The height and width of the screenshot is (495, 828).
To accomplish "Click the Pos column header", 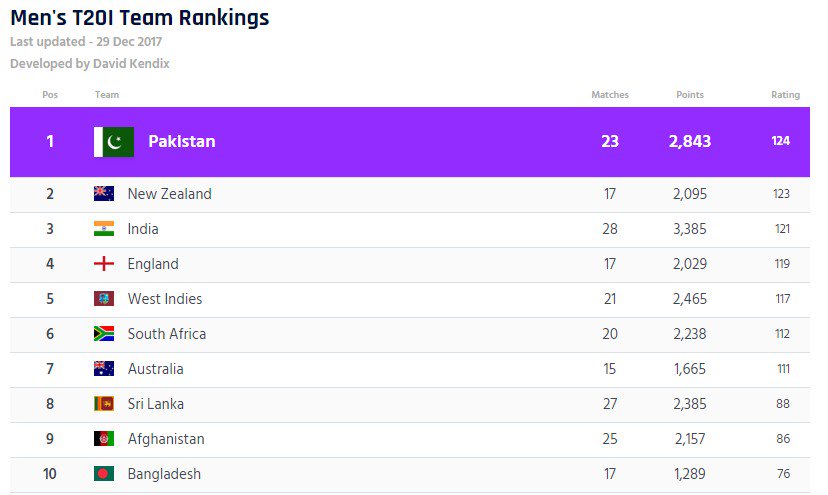I will click(50, 95).
